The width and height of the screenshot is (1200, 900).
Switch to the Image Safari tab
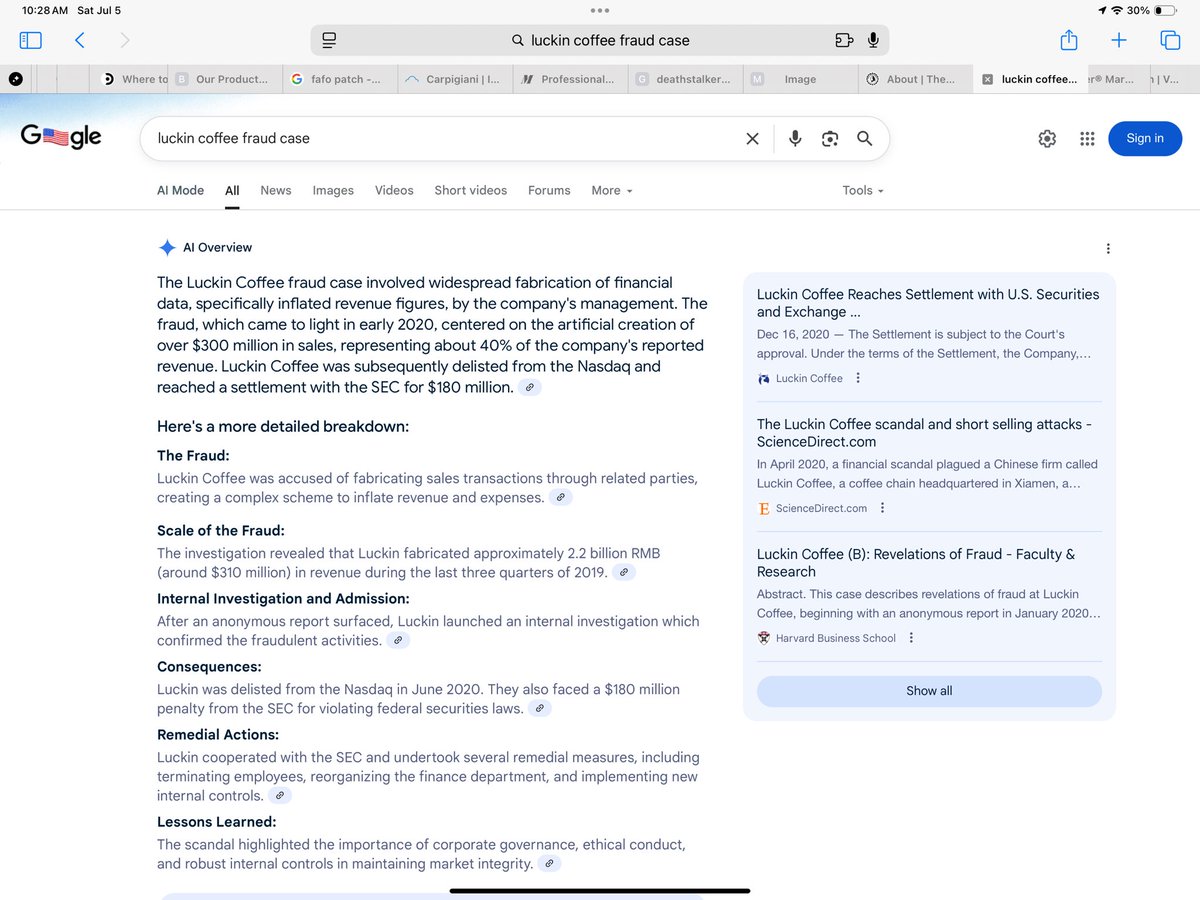click(800, 79)
